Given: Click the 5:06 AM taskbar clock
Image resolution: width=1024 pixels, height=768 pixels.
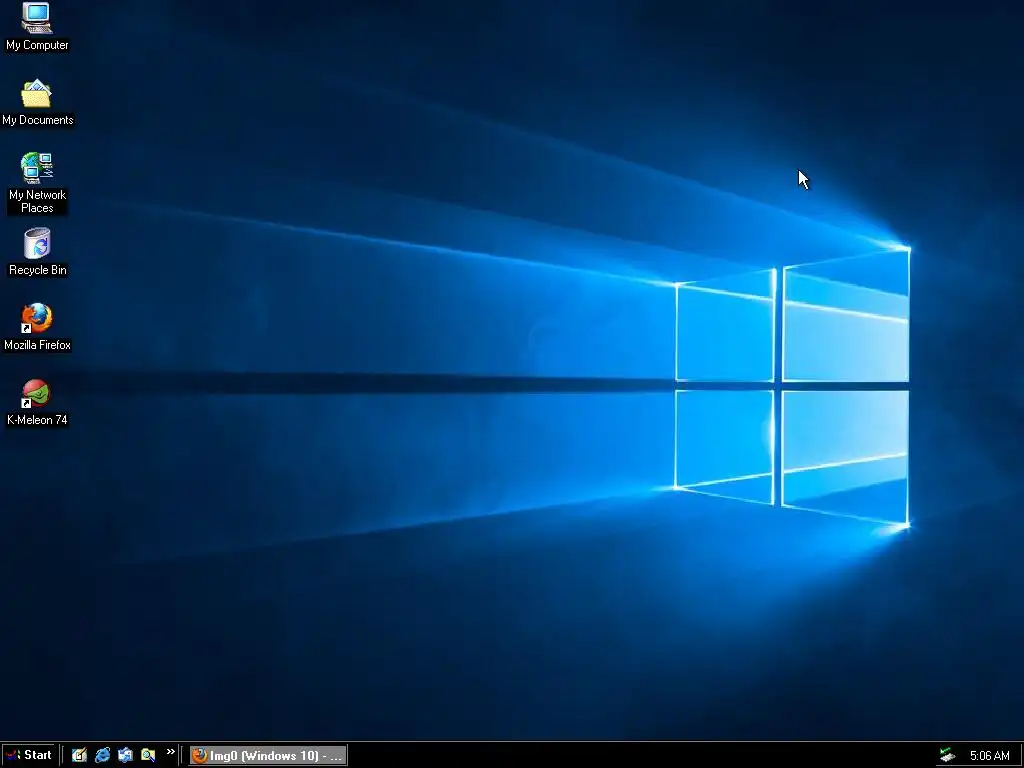Looking at the screenshot, I should (x=989, y=756).
